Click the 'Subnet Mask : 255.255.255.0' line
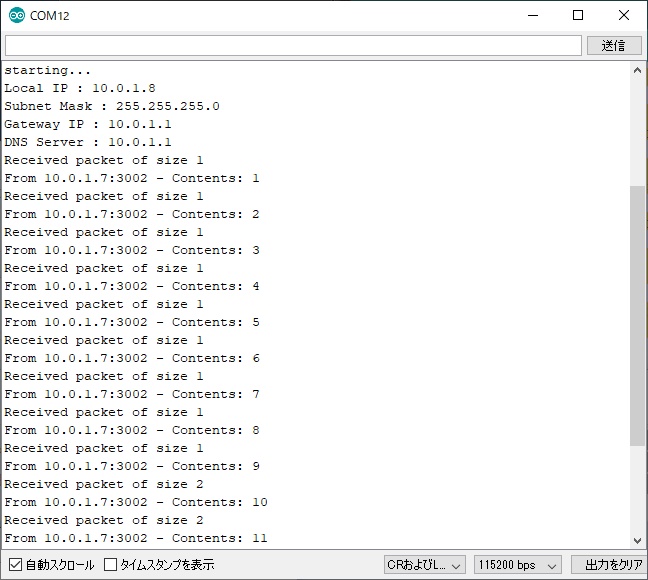 coord(112,106)
